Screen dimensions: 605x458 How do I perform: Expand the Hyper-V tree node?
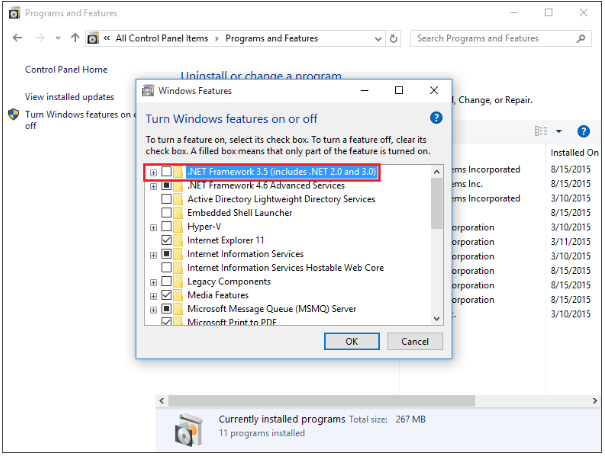153,228
